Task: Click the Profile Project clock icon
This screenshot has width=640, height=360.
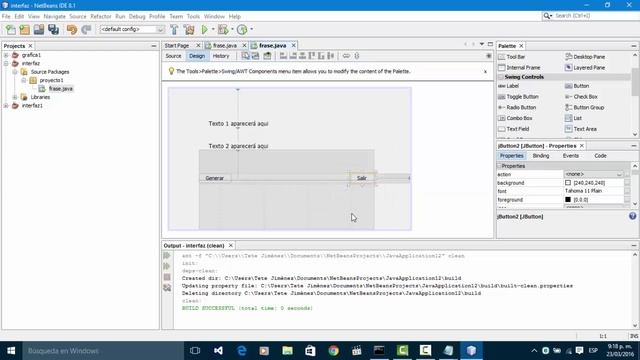Action: tap(242, 29)
